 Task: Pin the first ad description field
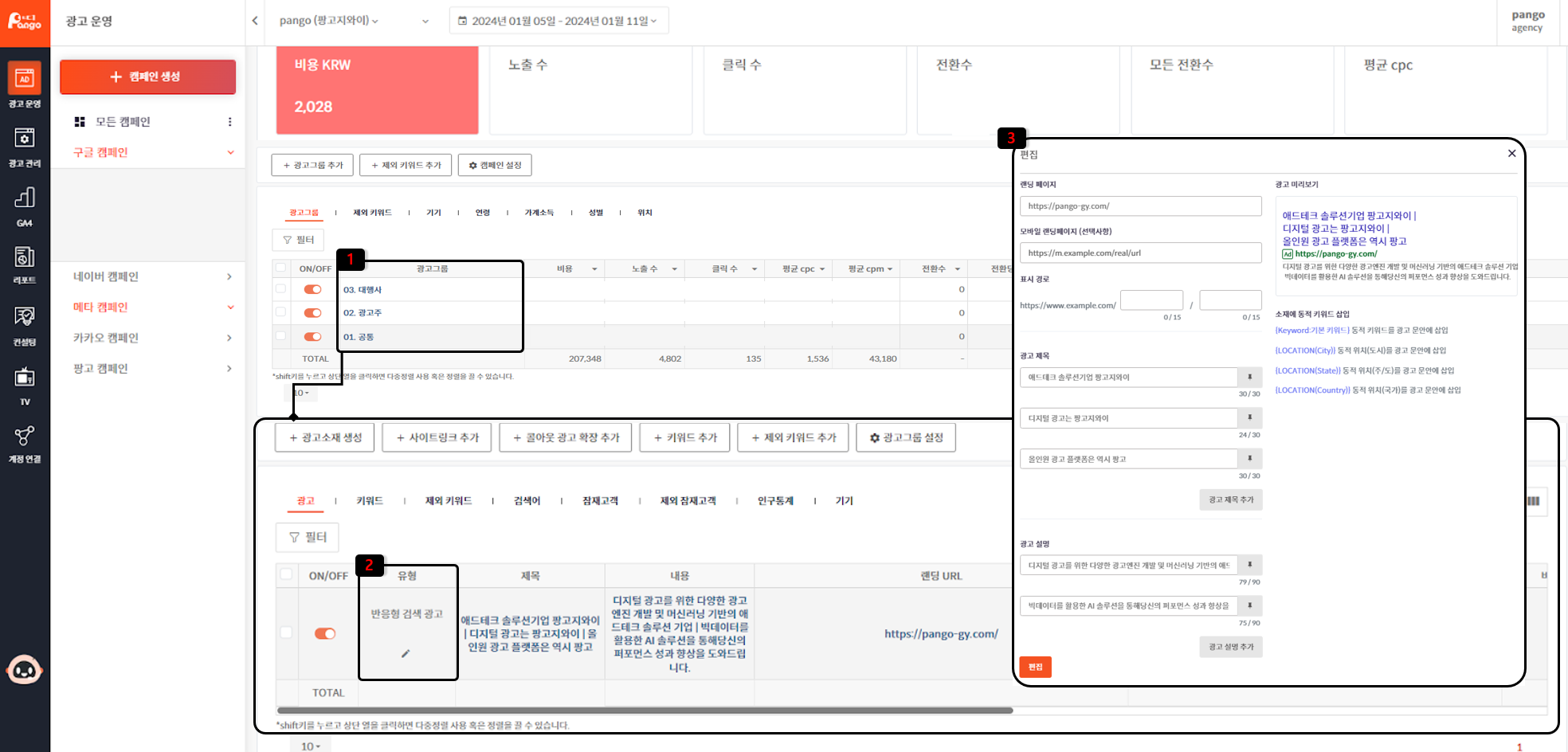tap(1249, 565)
